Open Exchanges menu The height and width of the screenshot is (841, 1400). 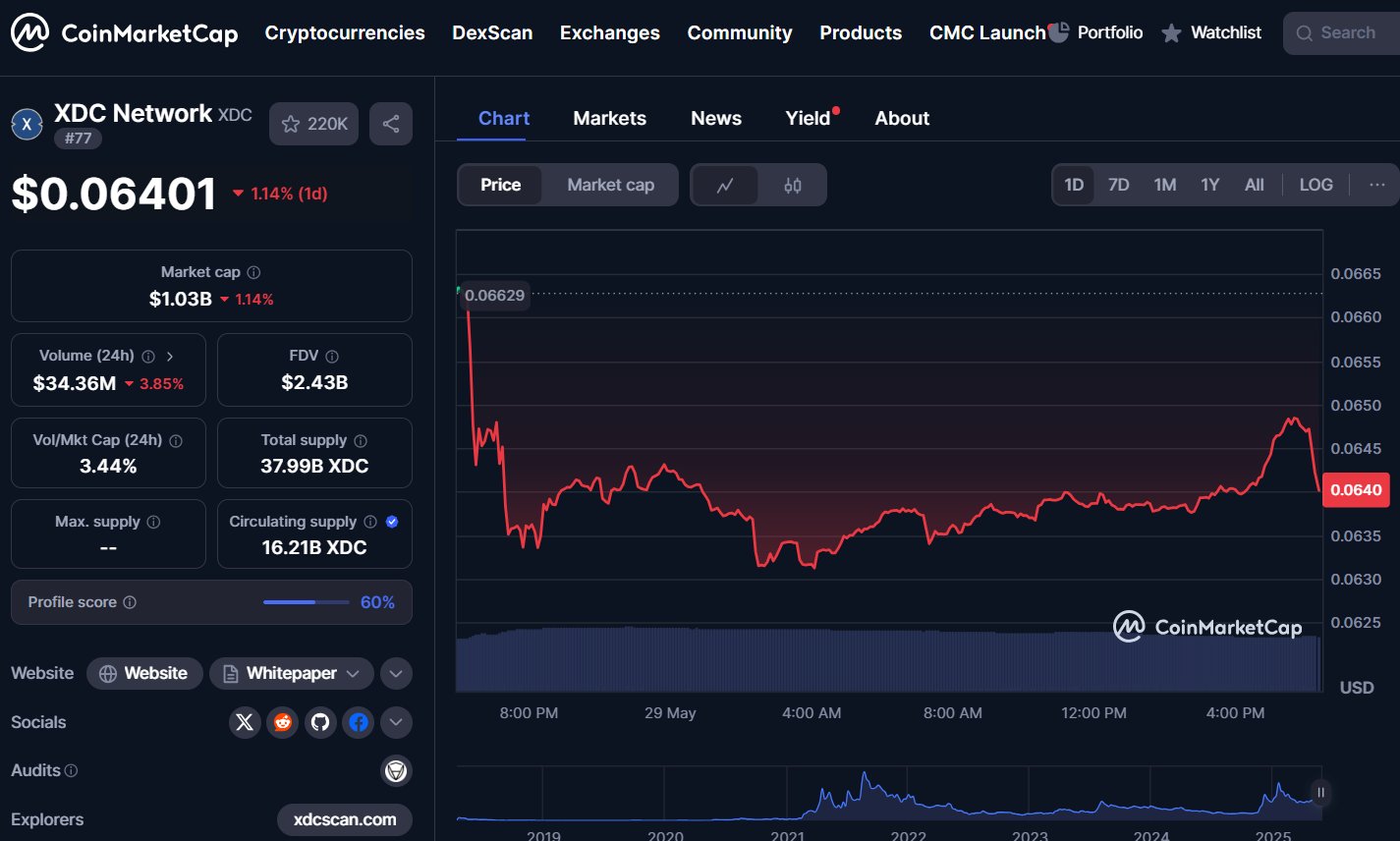pos(610,32)
